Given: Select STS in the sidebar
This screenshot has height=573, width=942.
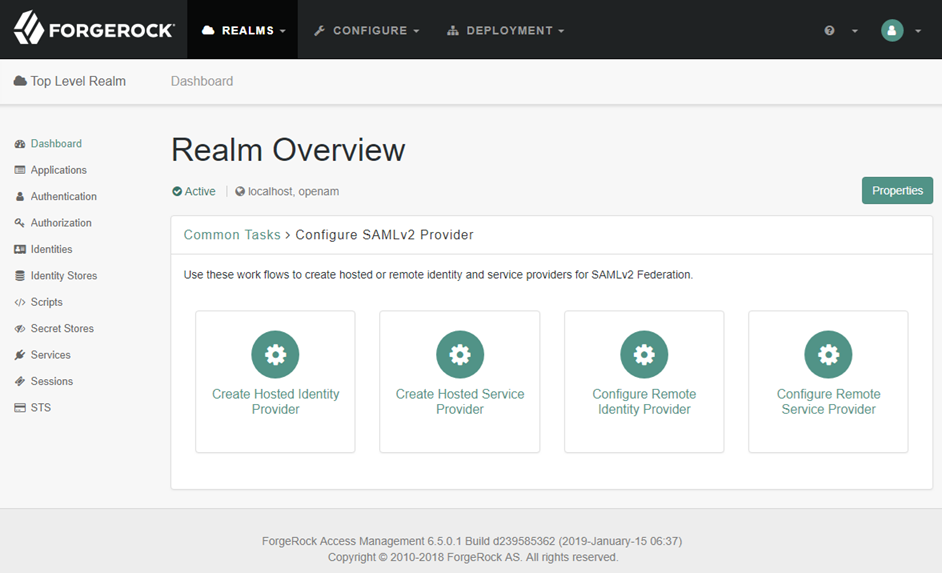Looking at the screenshot, I should pyautogui.click(x=41, y=408).
